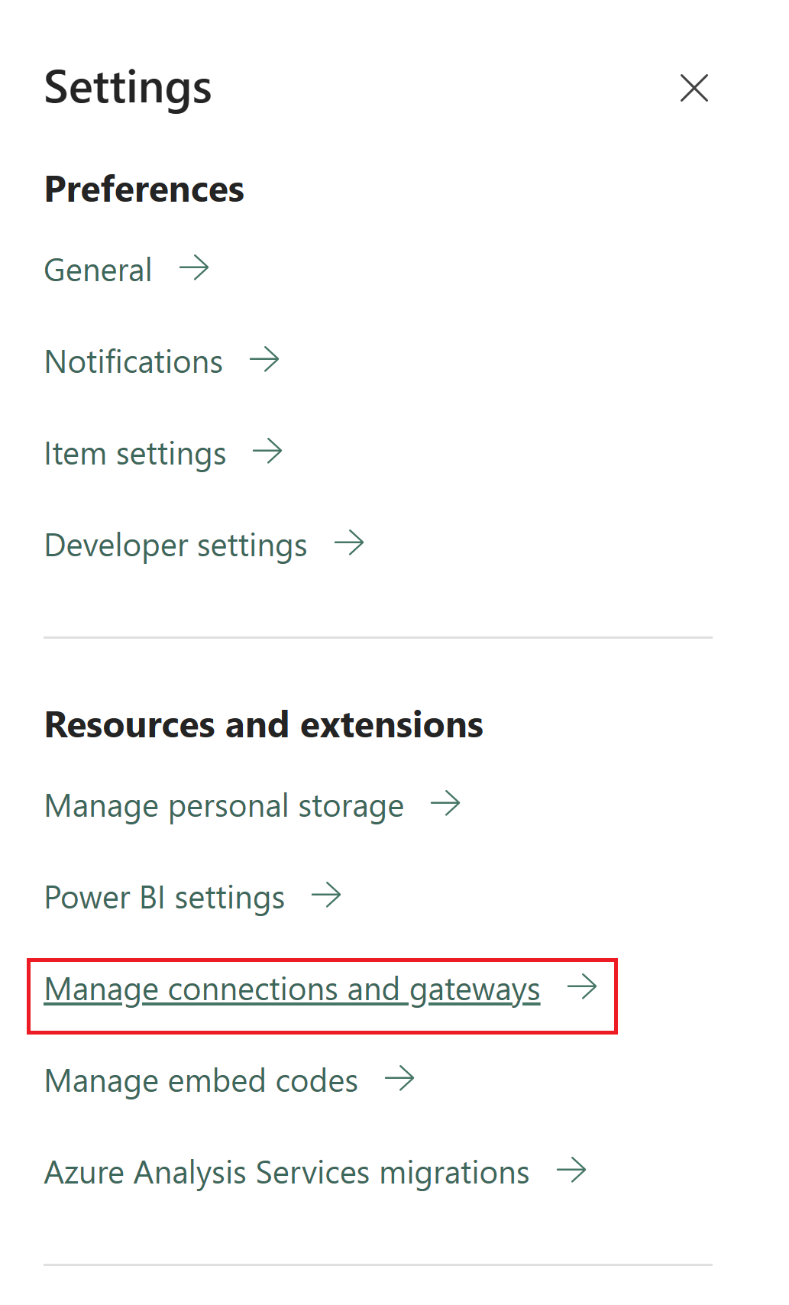
Task: Open Manage connections and gateways
Action: pyautogui.click(x=291, y=988)
